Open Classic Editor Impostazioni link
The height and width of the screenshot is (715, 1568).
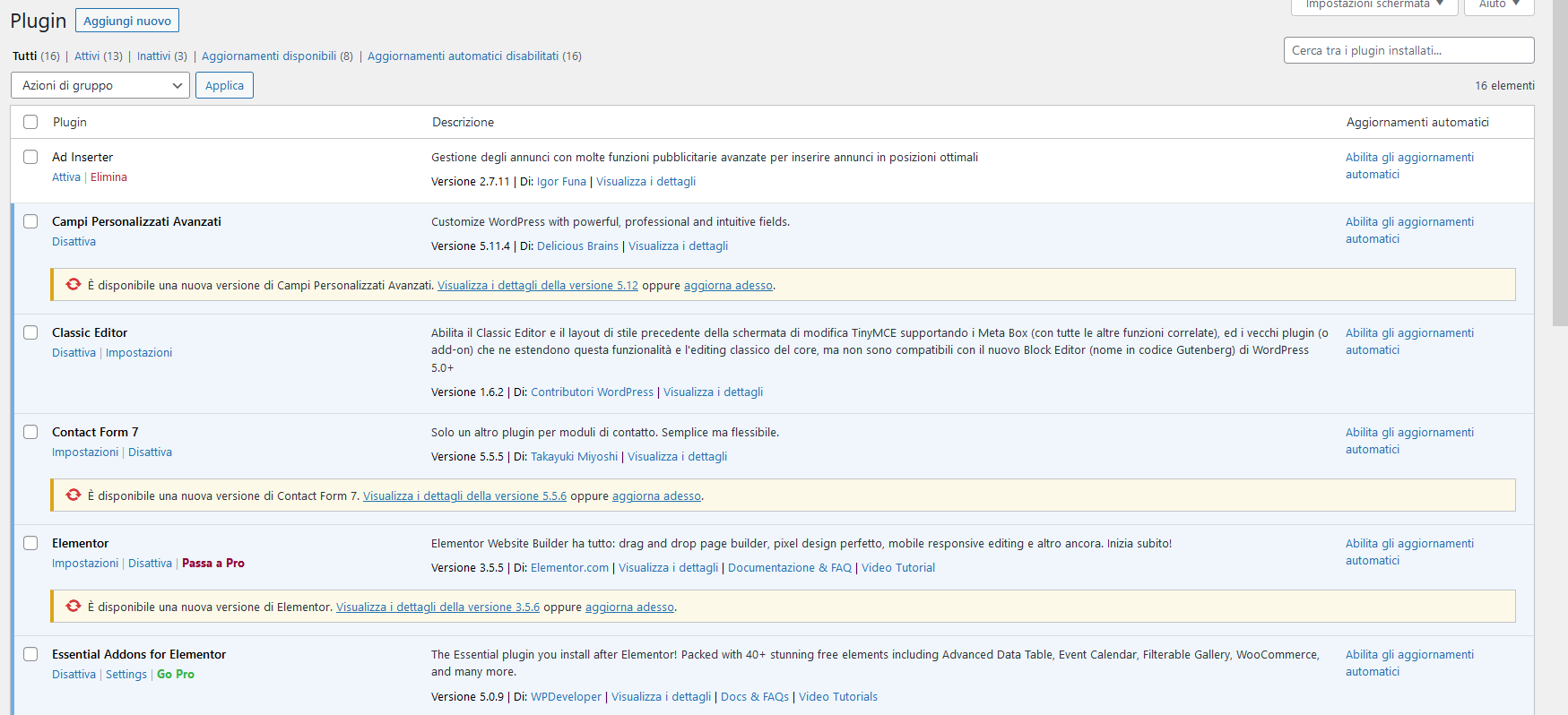(x=139, y=353)
